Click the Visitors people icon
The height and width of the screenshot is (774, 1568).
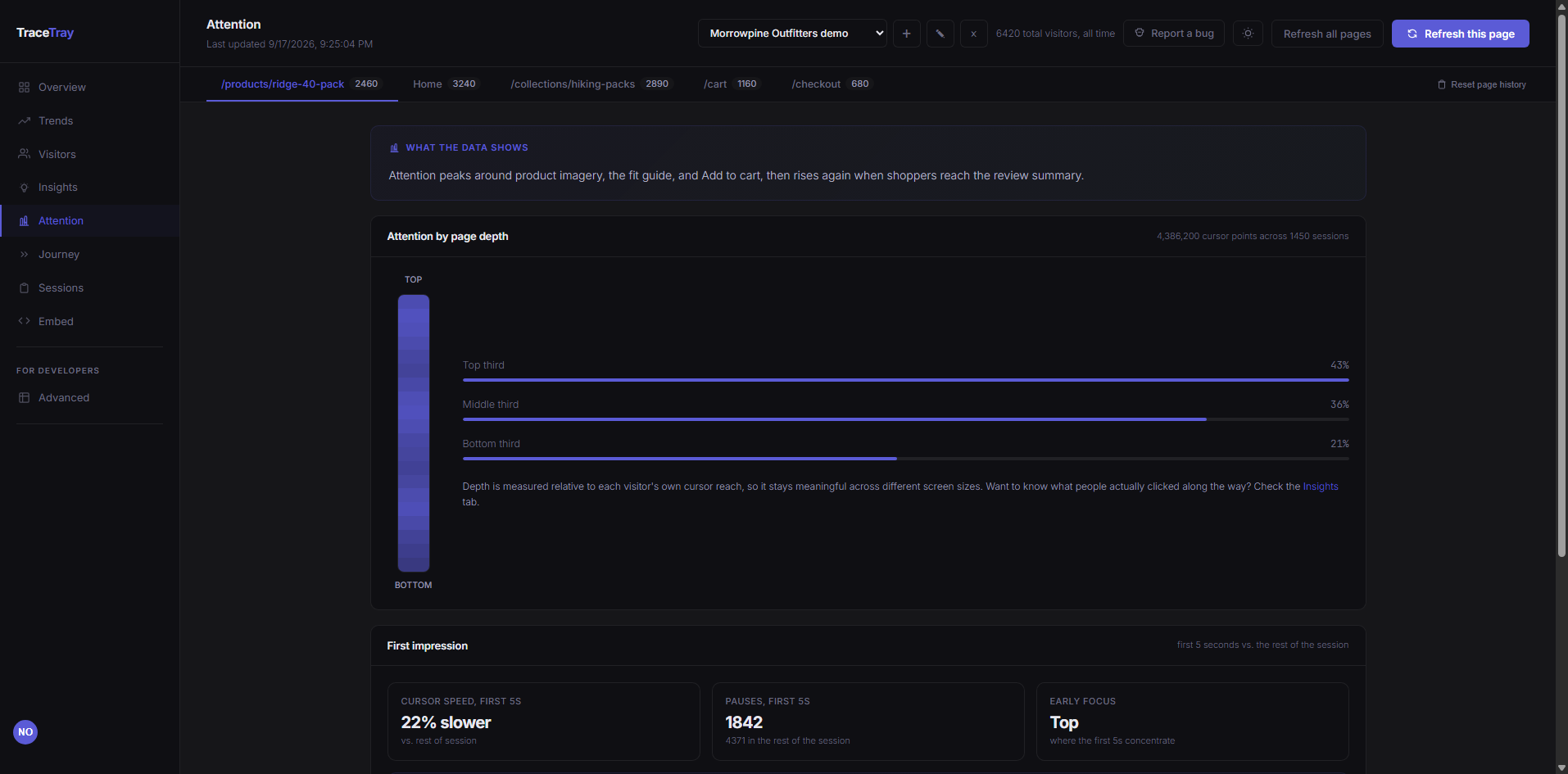click(x=24, y=154)
